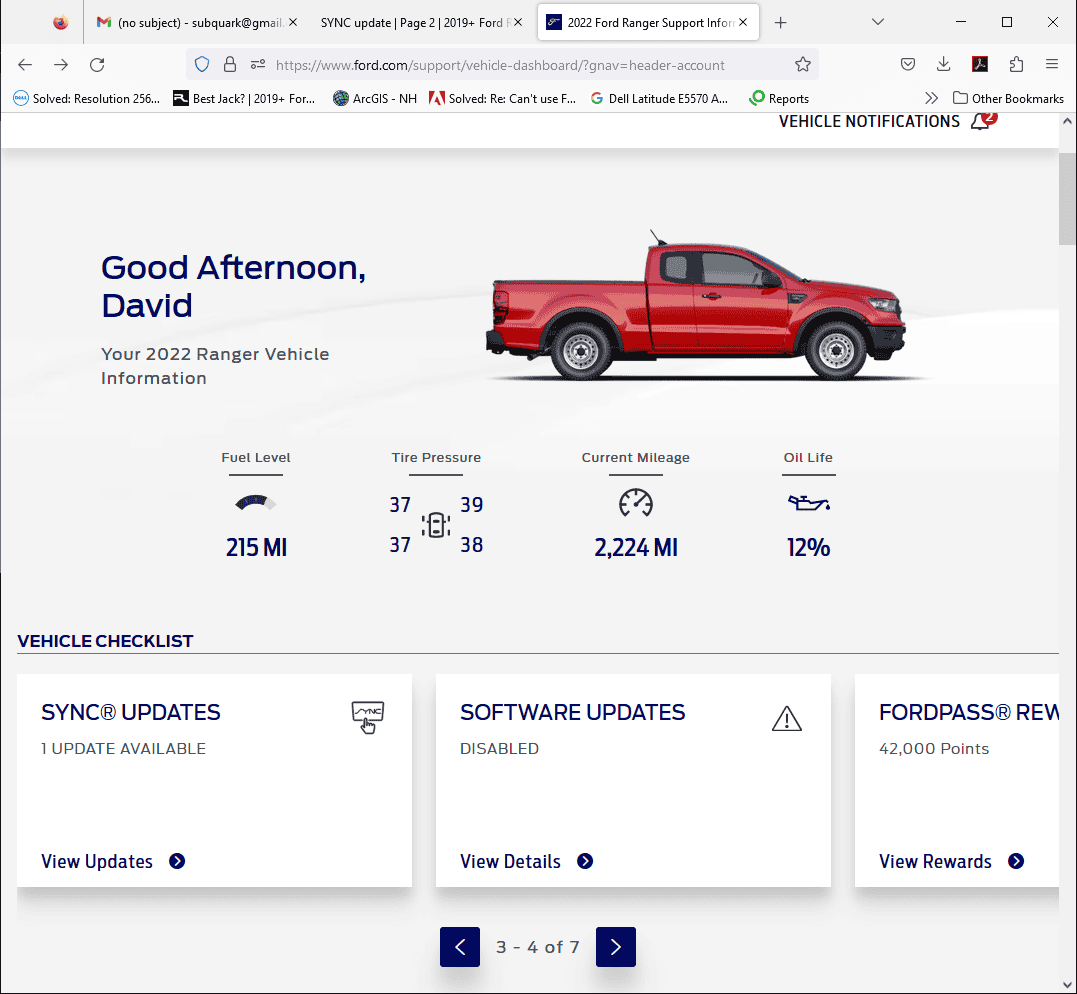Click the front-right tire pressure 39
1077x994 pixels.
(471, 505)
